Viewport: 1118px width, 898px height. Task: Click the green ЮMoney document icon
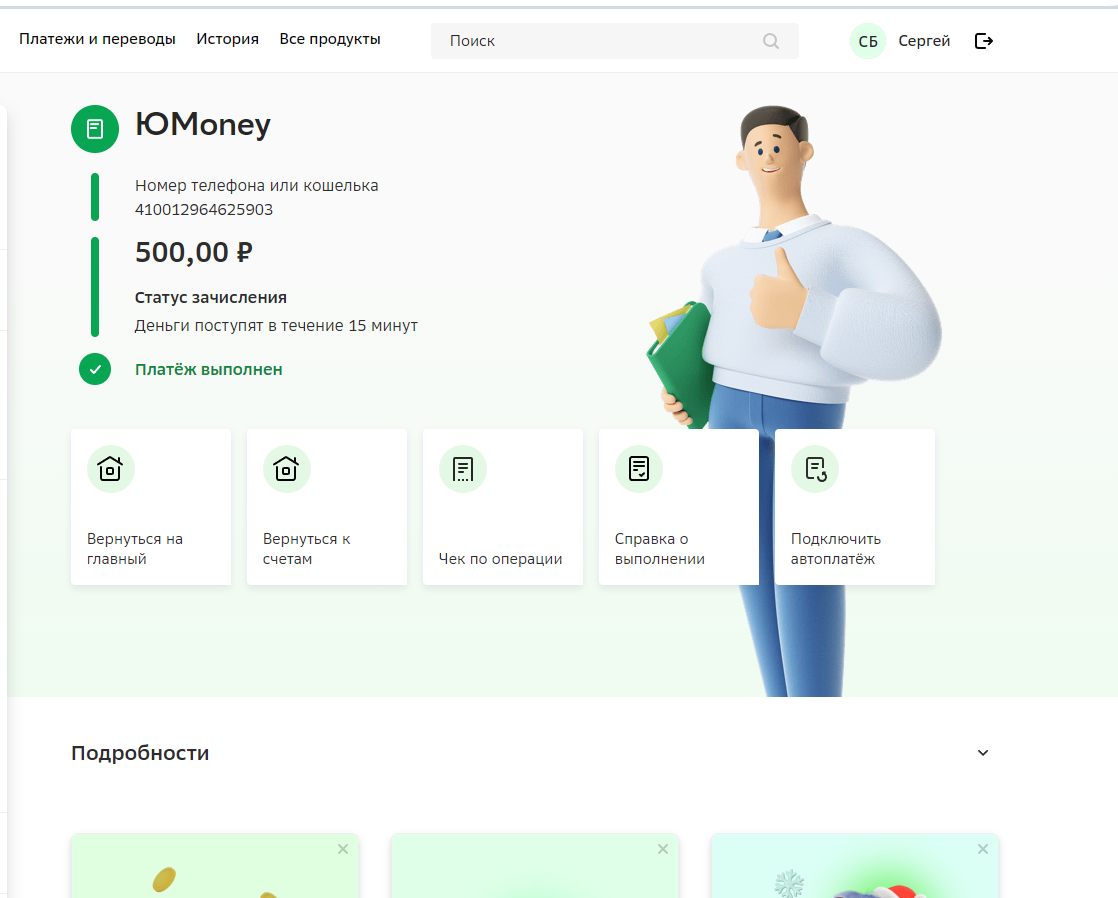tap(95, 129)
